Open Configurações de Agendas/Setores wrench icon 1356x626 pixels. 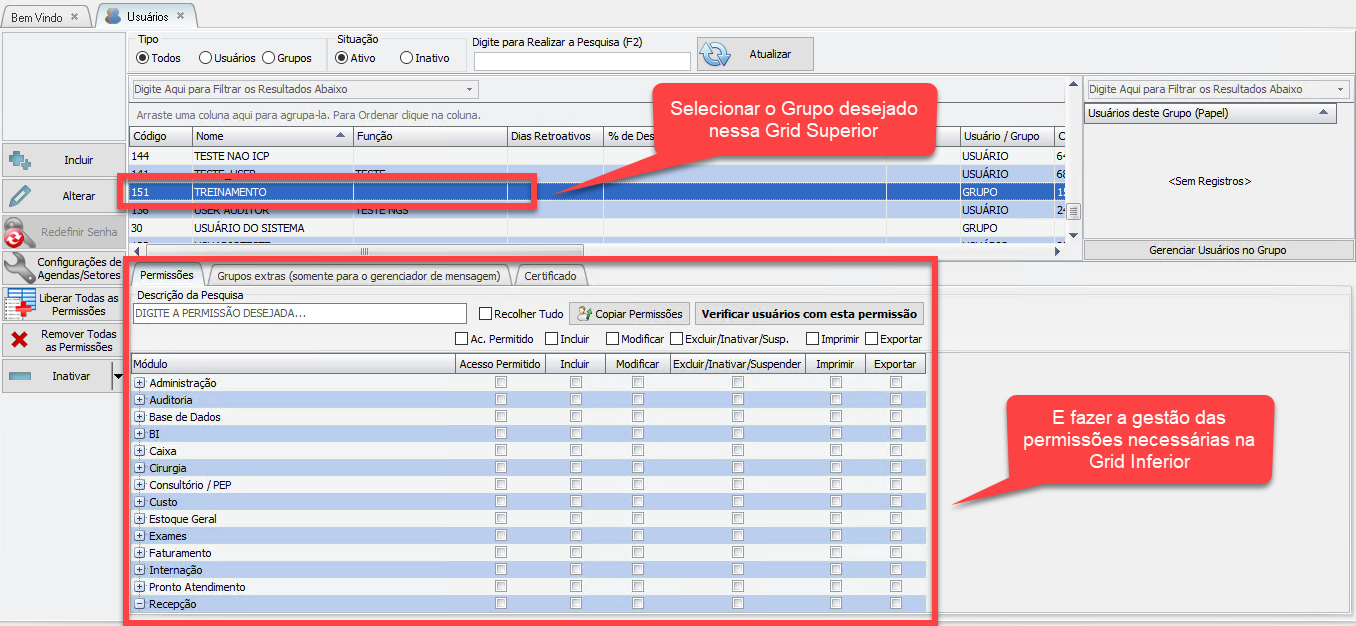[18, 267]
